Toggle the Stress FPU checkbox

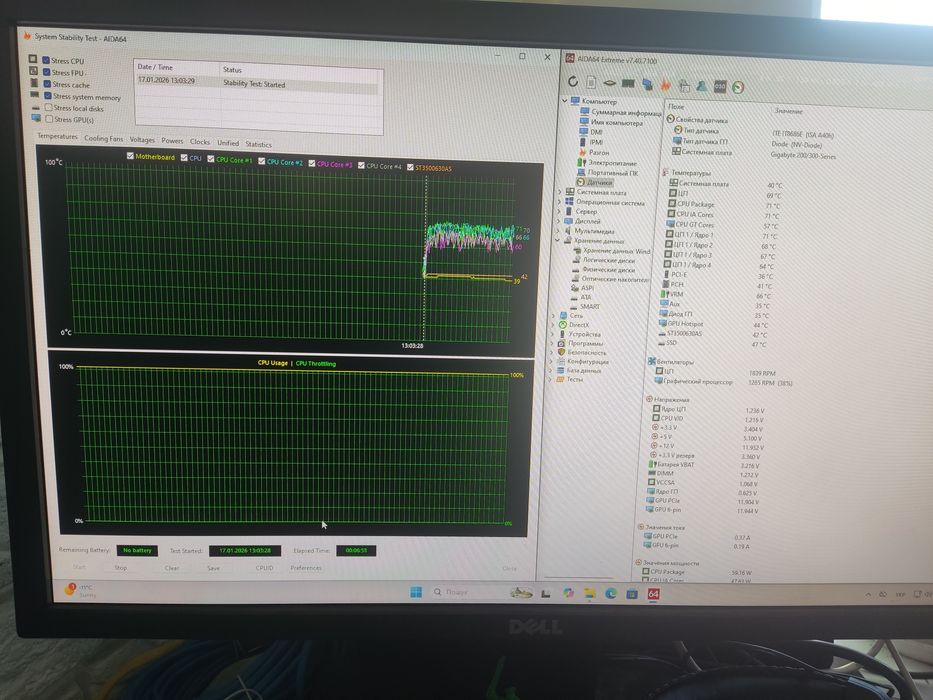pyautogui.click(x=46, y=72)
